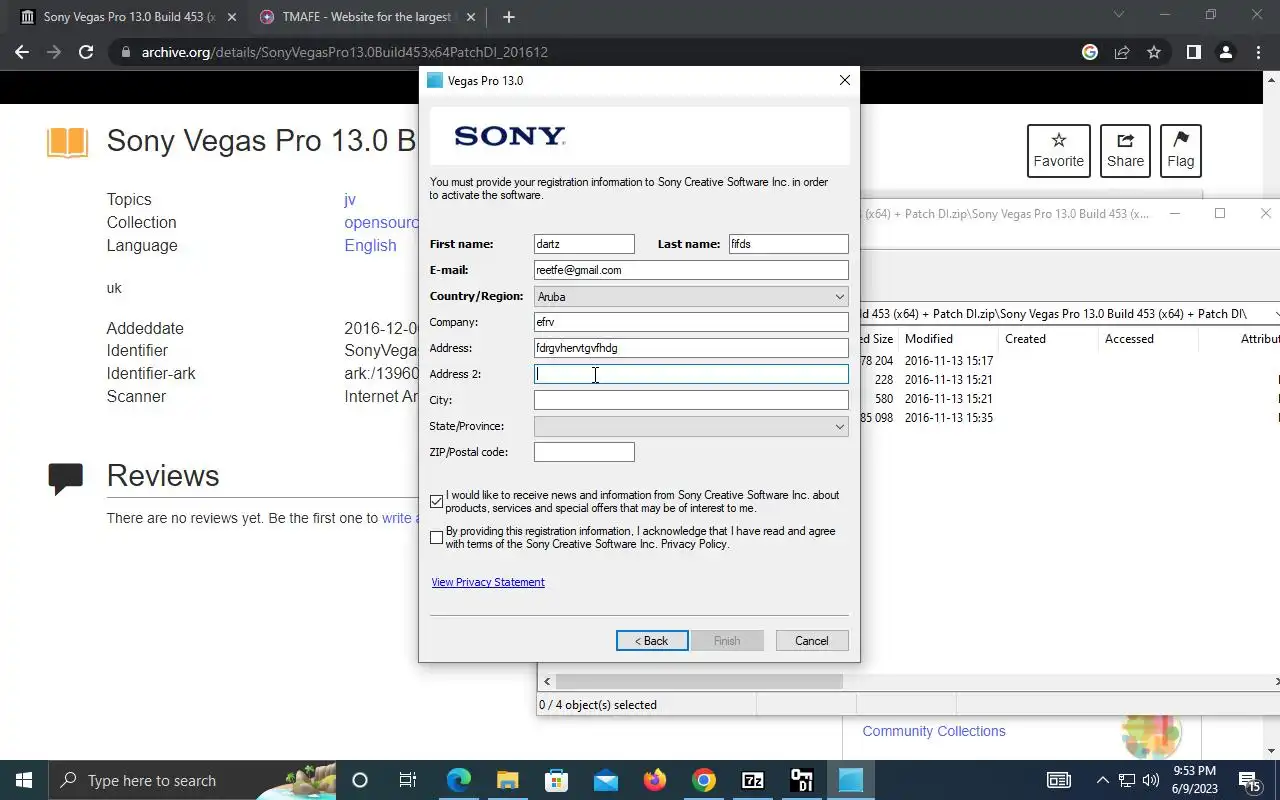Close the Sony Vegas Pro 13.0 tab
The height and width of the screenshot is (800, 1280).
click(232, 17)
